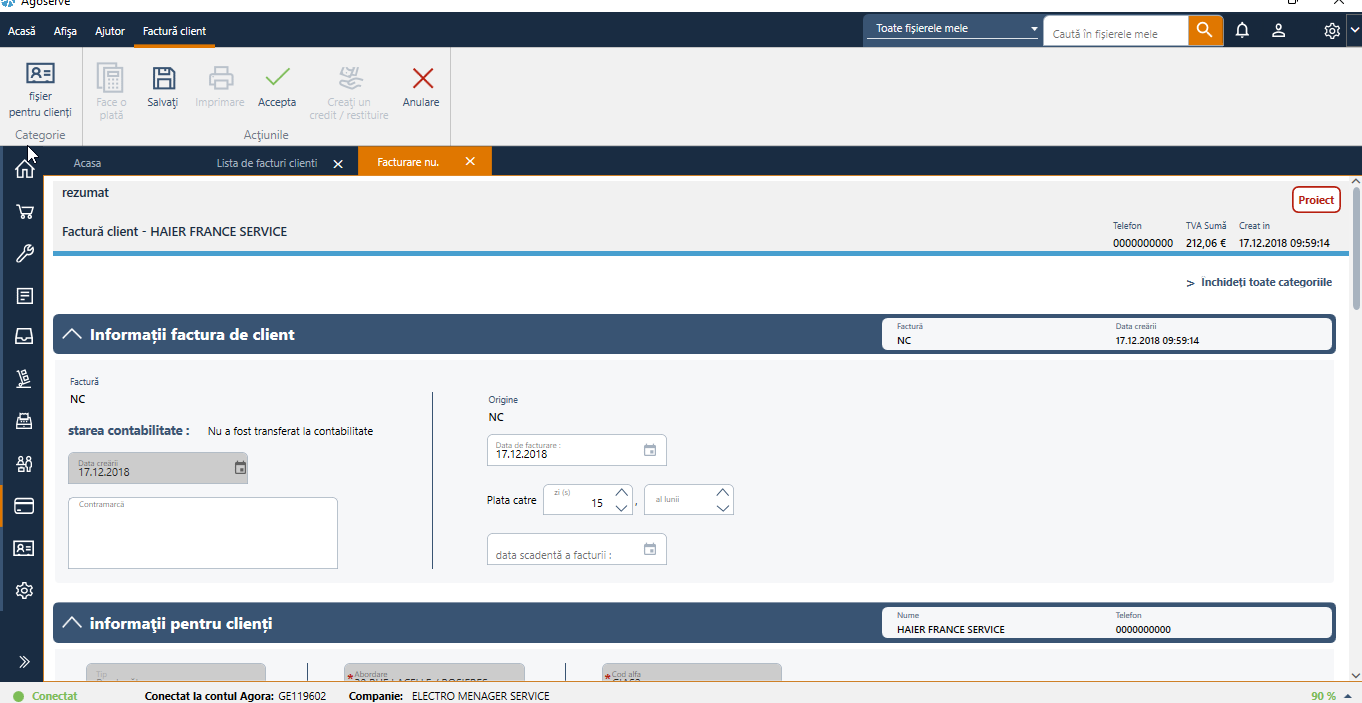Open people group icon in sidebar
This screenshot has height=703, width=1362.
click(x=25, y=463)
